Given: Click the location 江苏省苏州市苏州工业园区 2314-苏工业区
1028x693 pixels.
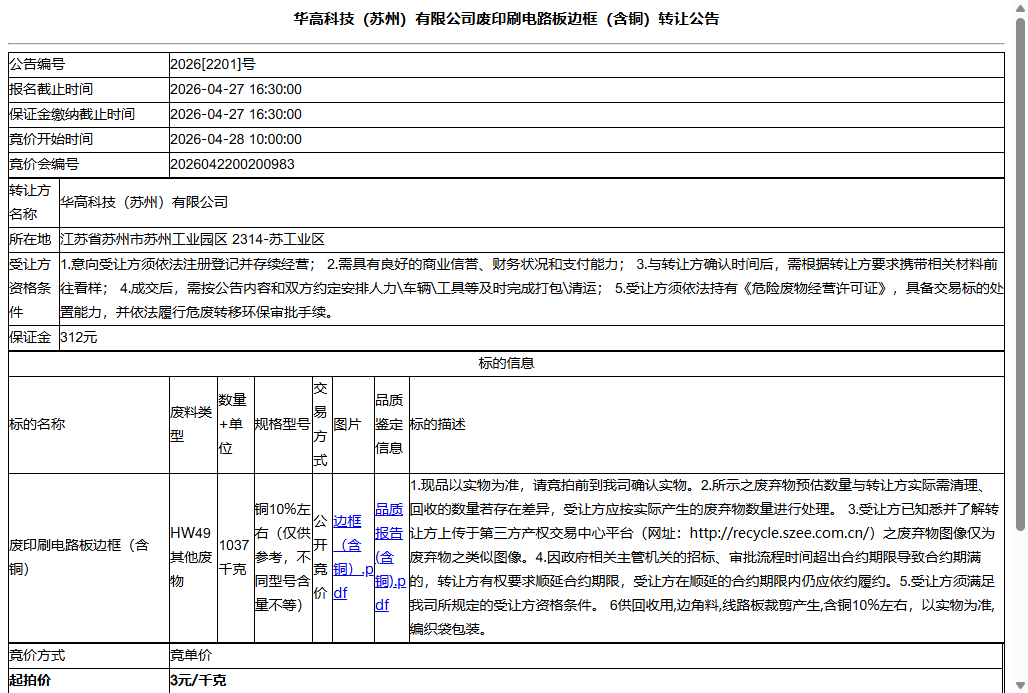Looking at the screenshot, I should 192,239.
